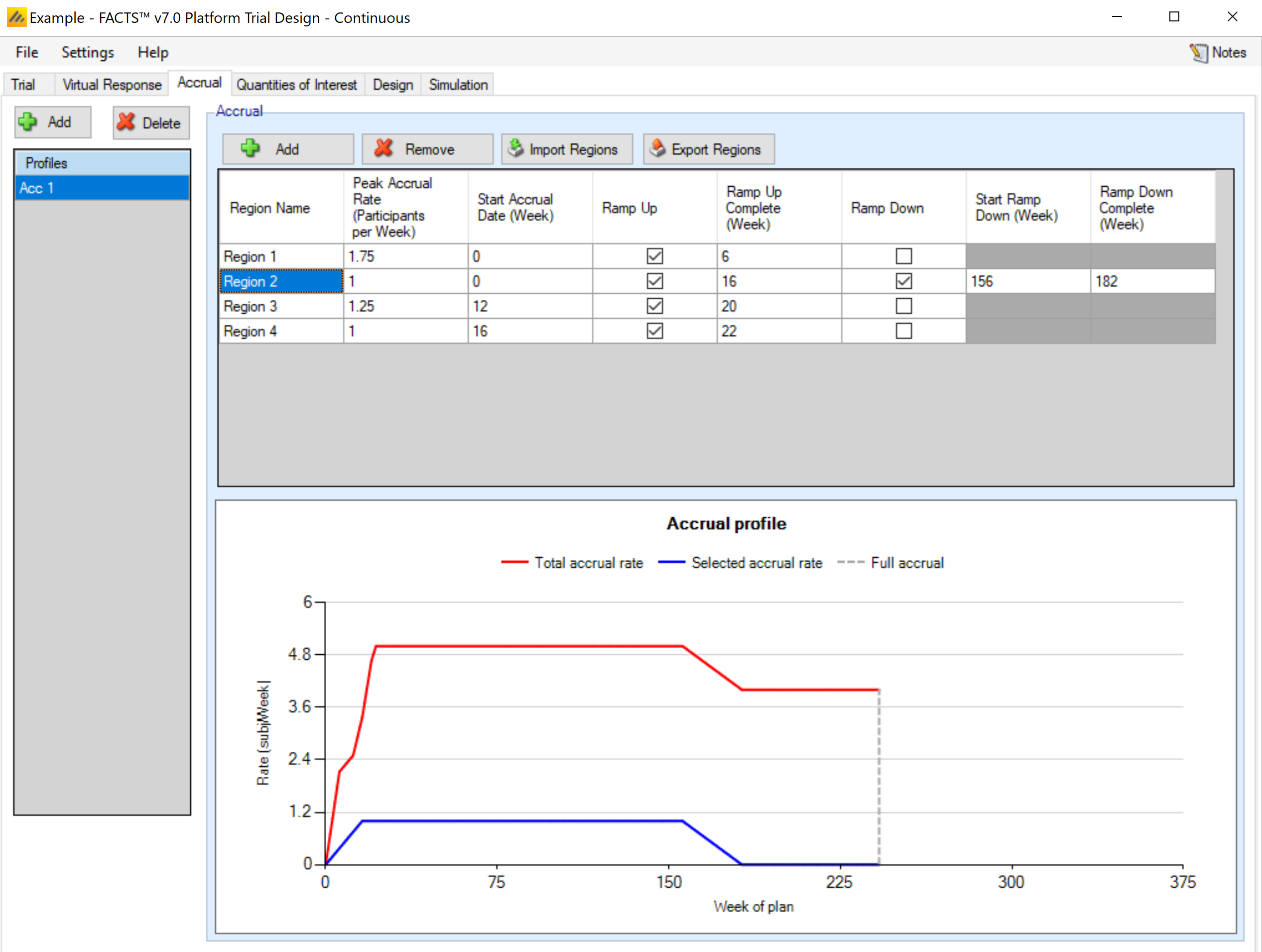The height and width of the screenshot is (952, 1262).
Task: Open the Settings menu
Action: pyautogui.click(x=87, y=52)
